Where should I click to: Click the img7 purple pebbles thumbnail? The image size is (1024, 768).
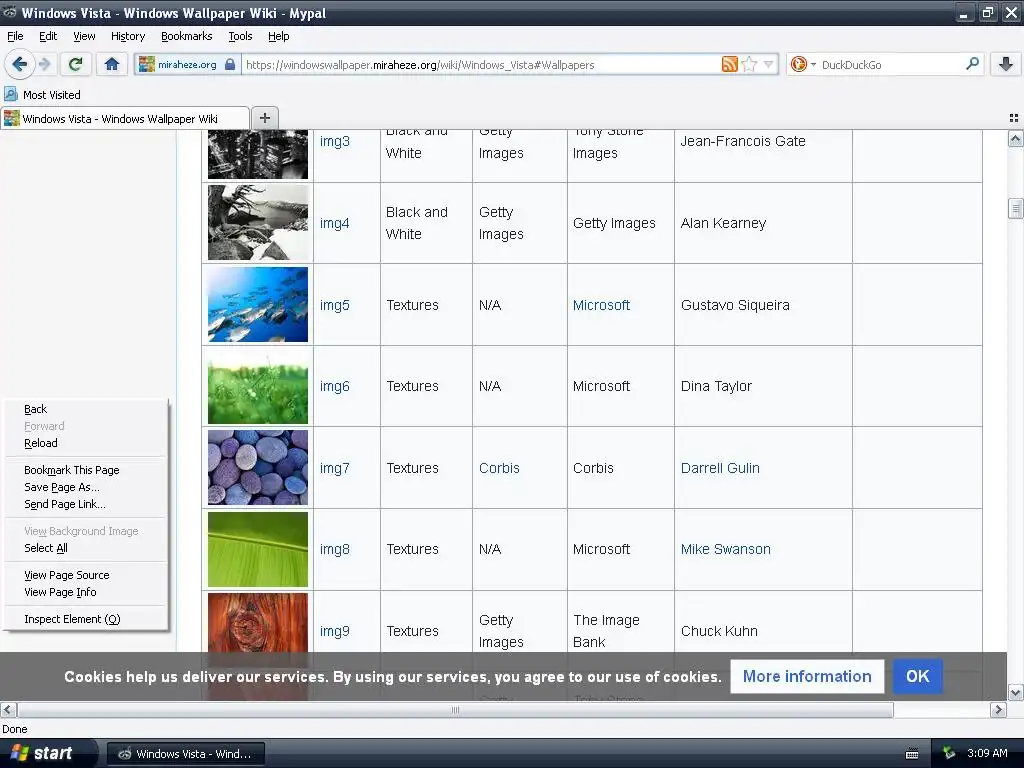pos(258,468)
